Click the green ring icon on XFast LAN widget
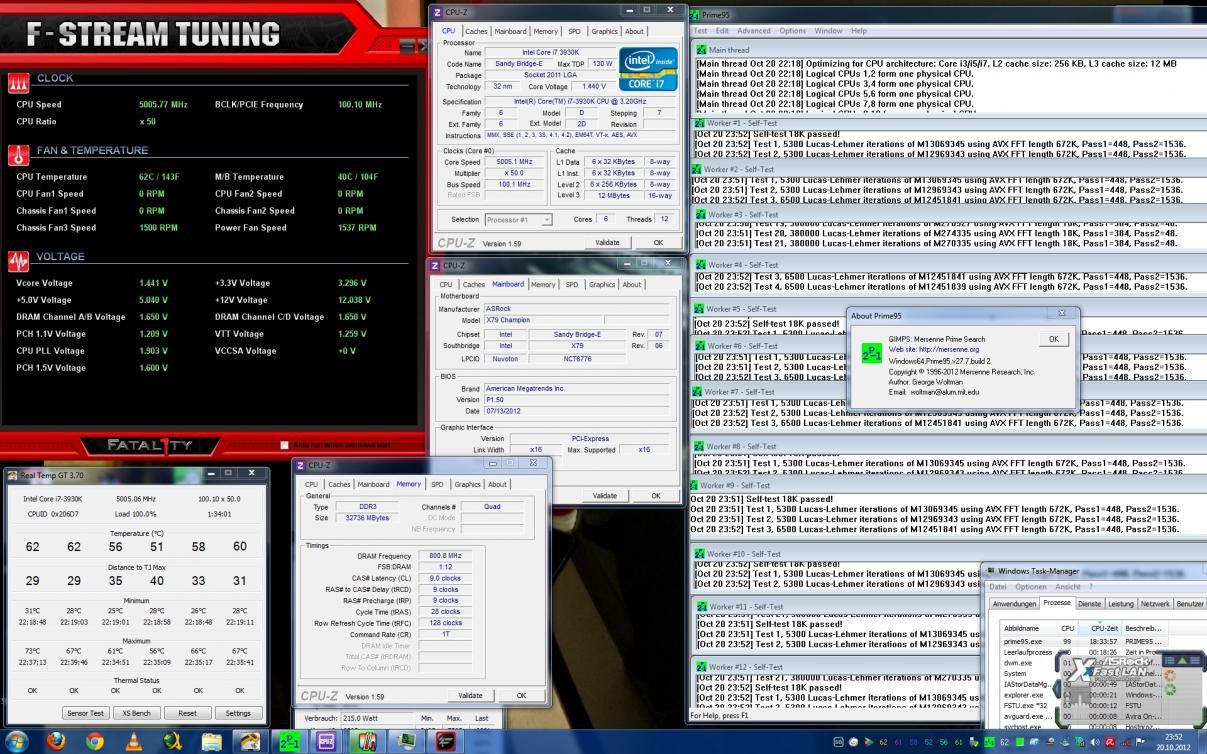 (1170, 691)
